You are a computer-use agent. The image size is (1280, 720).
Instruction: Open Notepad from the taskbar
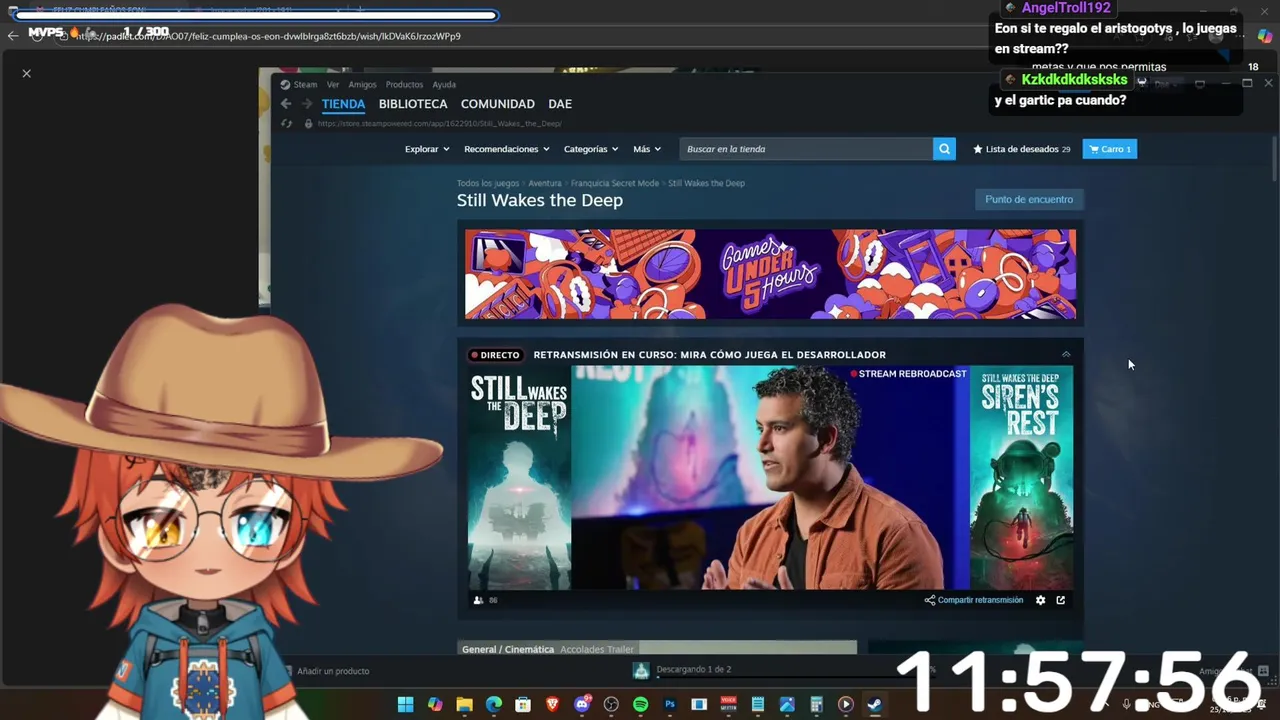pyautogui.click(x=758, y=705)
